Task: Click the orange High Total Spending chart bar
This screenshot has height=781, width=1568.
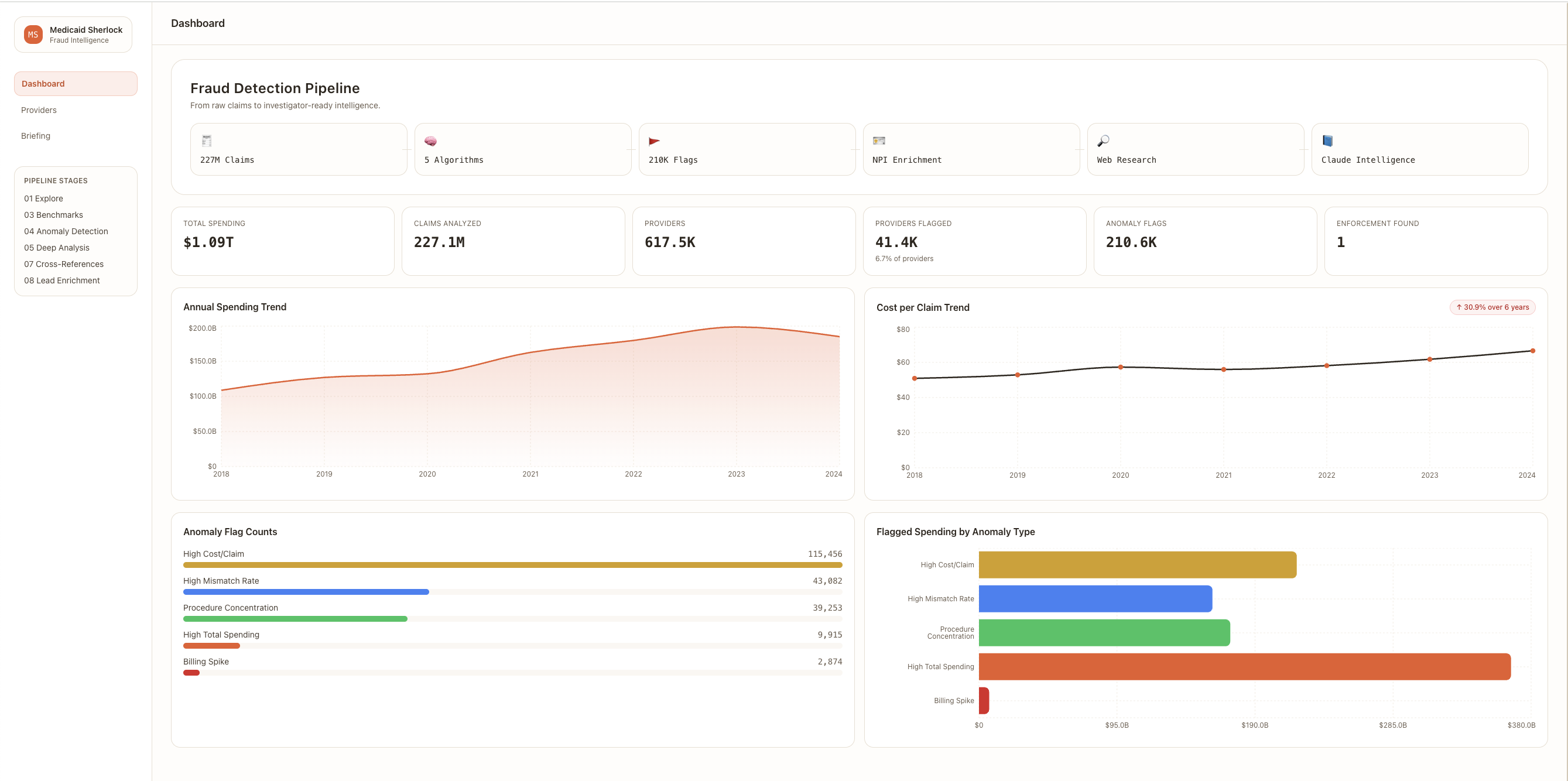Action: 1244,667
